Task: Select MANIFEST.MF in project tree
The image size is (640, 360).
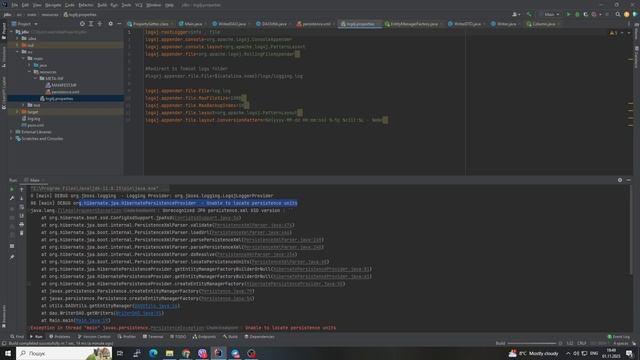Action: point(61,85)
